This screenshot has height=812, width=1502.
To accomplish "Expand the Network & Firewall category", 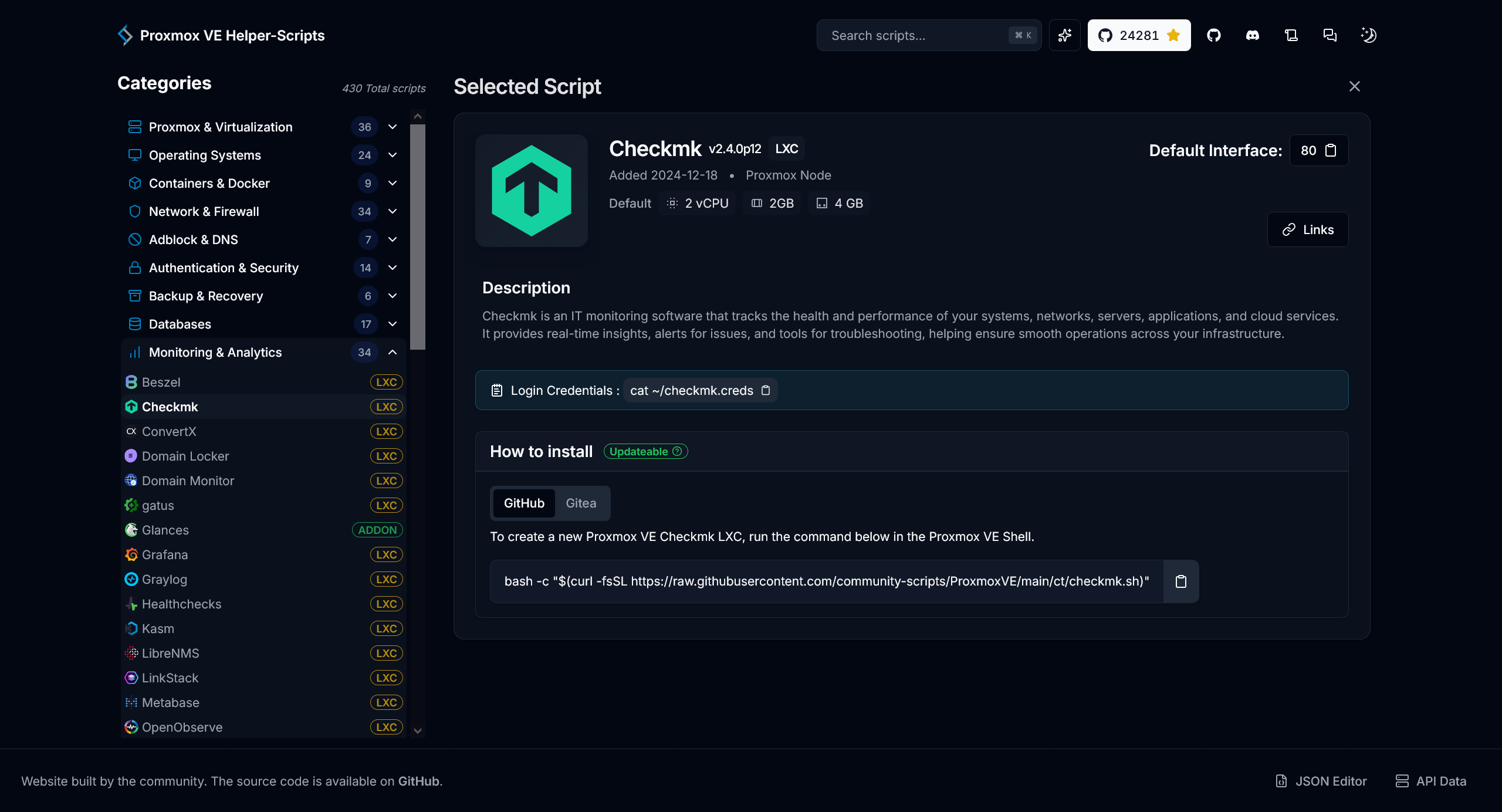I will [263, 211].
